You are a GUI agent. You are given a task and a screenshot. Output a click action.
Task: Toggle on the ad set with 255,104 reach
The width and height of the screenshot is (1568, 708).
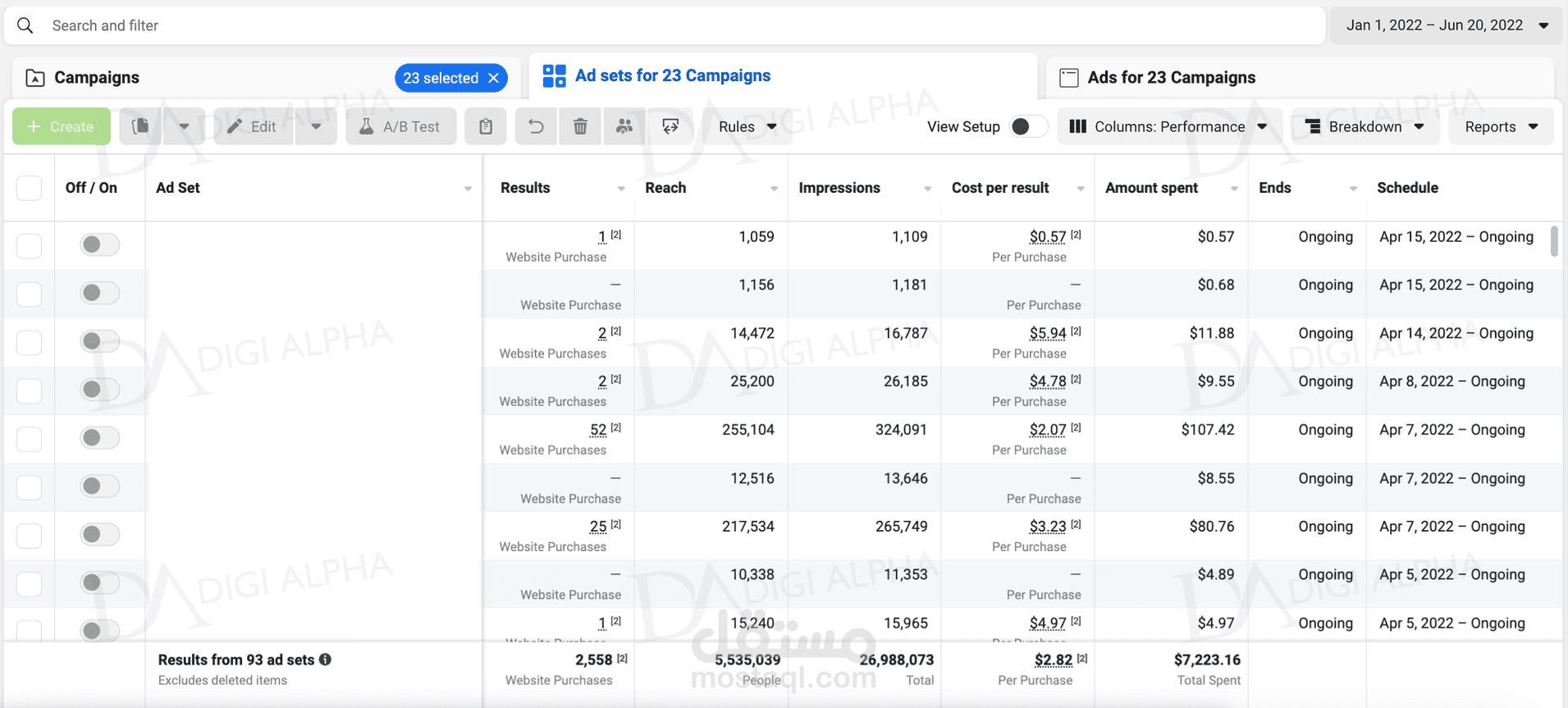click(99, 437)
